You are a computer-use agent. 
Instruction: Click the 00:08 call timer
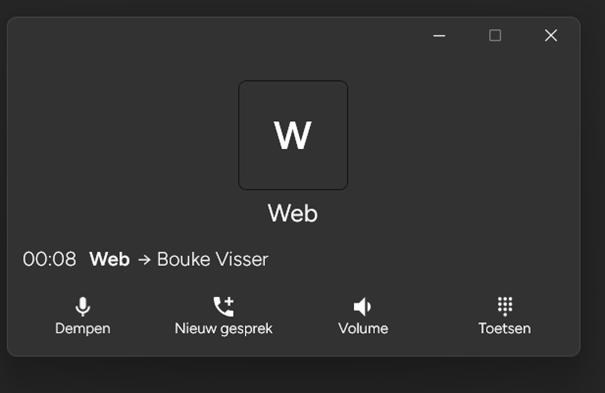[x=49, y=259]
